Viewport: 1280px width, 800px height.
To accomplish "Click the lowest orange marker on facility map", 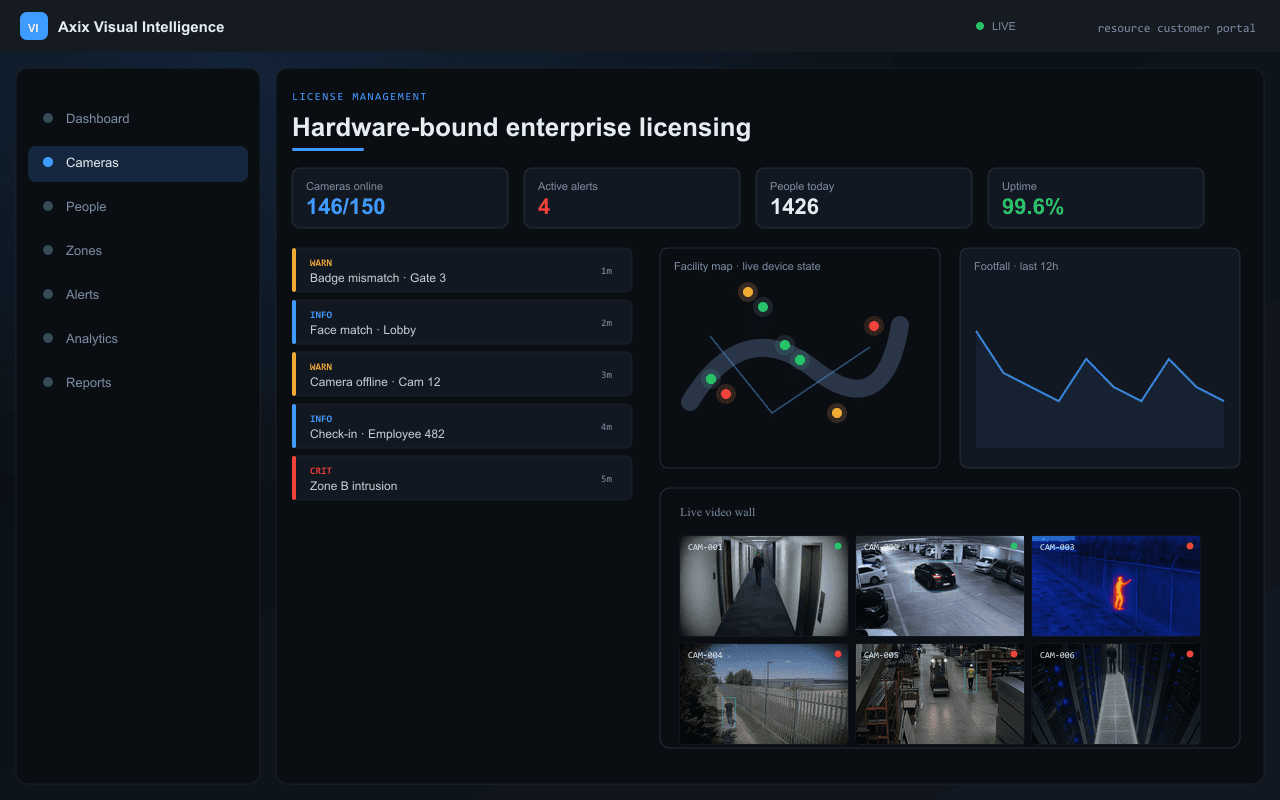I will coord(837,413).
